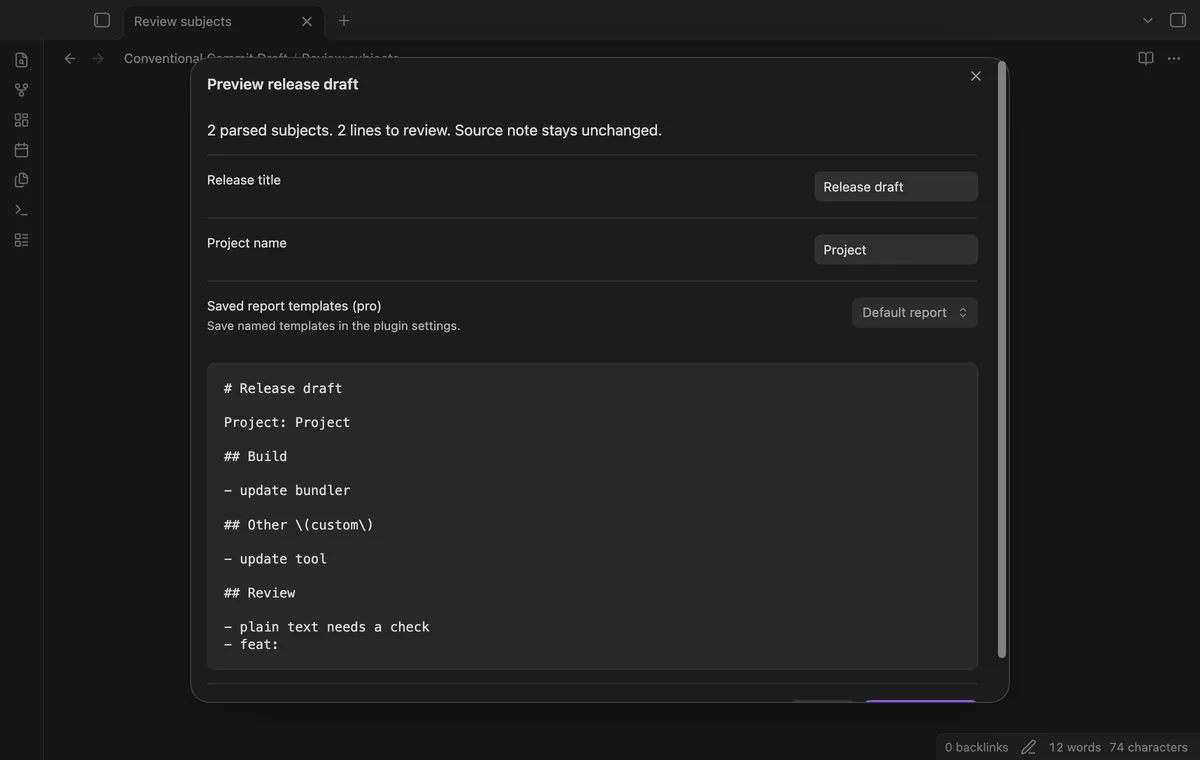This screenshot has height=760, width=1200.
Task: Click the dialog's vertical scrollbar
Action: [1002, 360]
